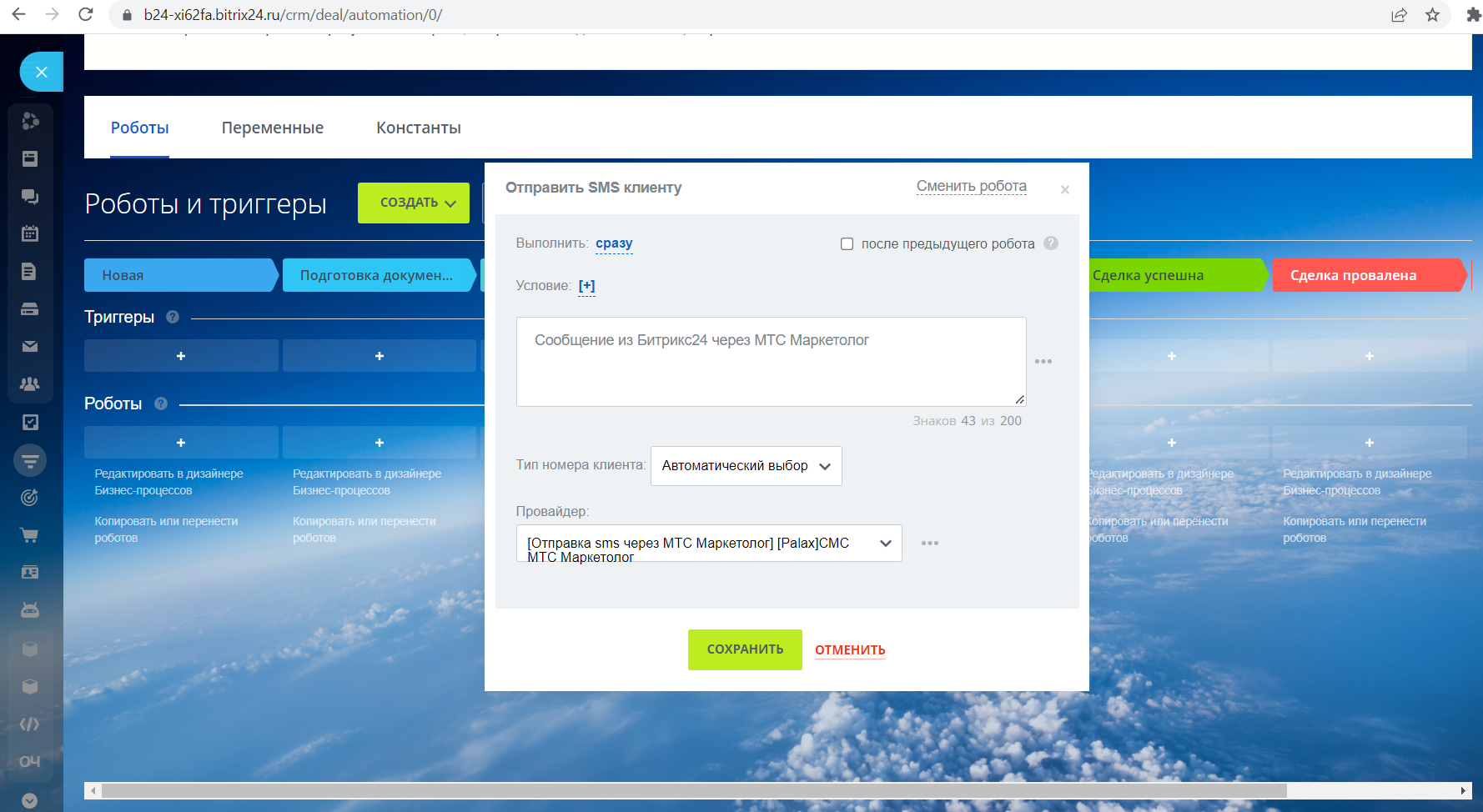Image resolution: width=1483 pixels, height=812 pixels.
Task: Open the documents sidebar icon
Action: 30,271
